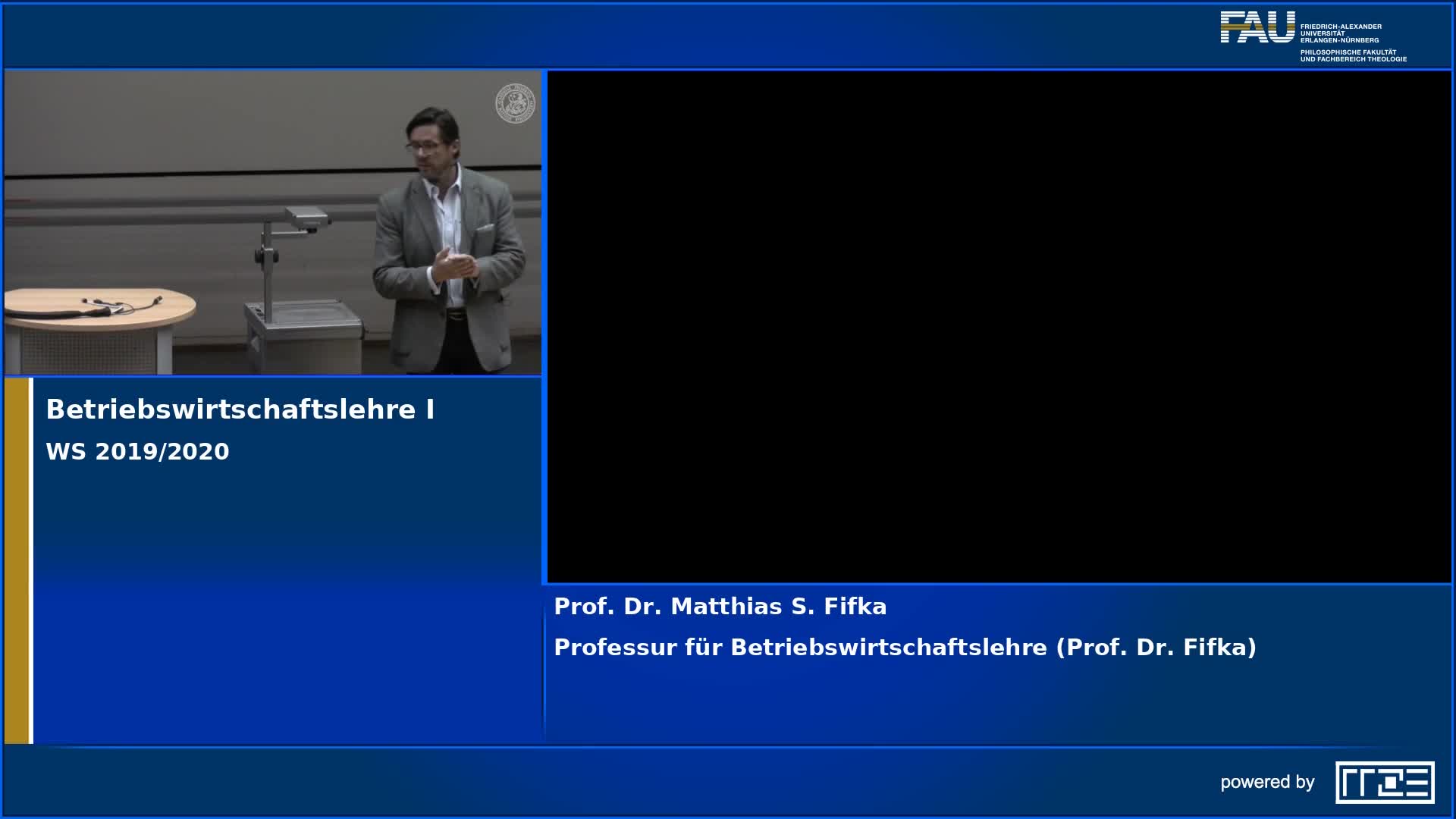
Task: Click the black slide presentation area
Action: tap(999, 326)
